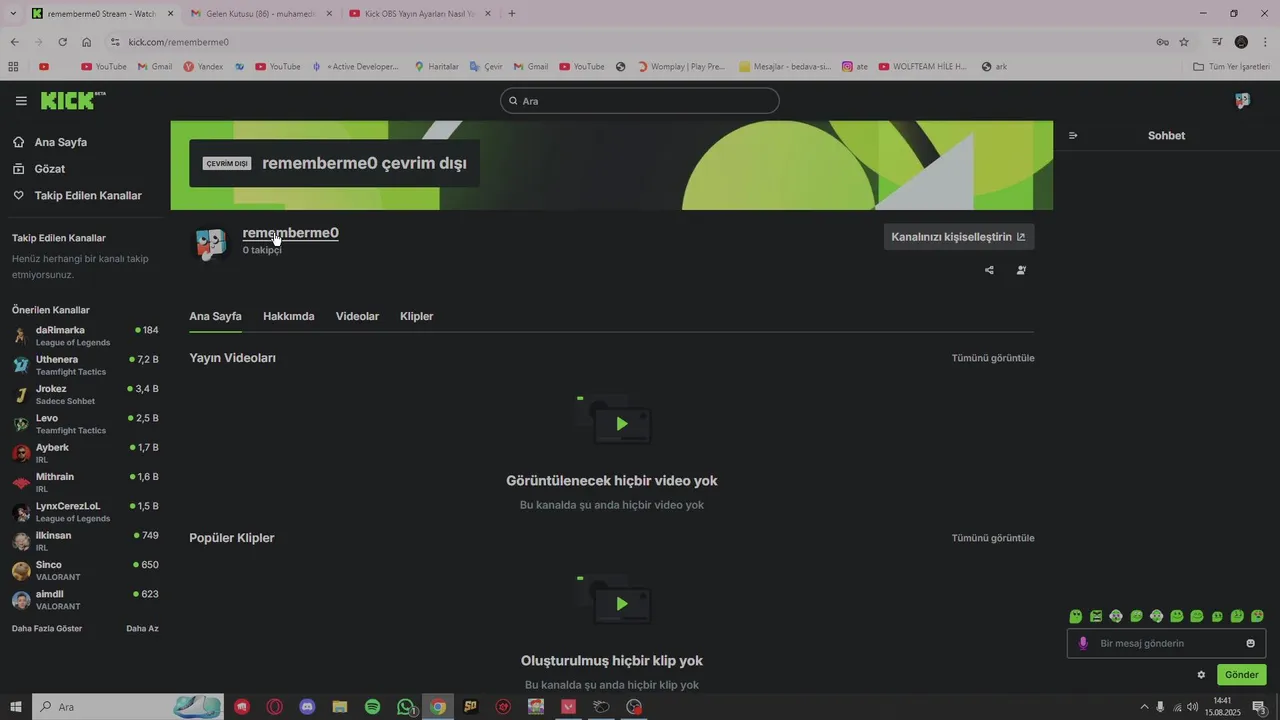Viewport: 1280px width, 720px height.
Task: Open aimdll VALORANT channel
Action: coord(84,600)
